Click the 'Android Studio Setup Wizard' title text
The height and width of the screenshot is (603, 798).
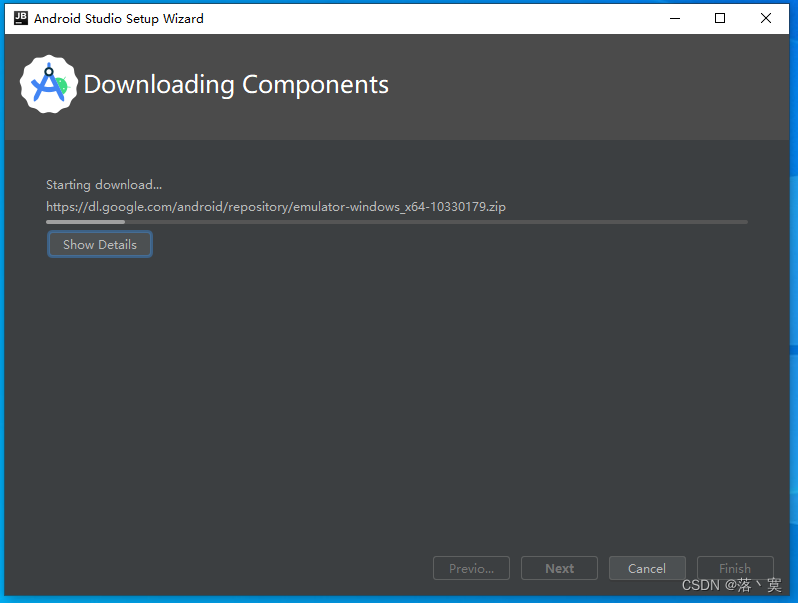point(119,19)
